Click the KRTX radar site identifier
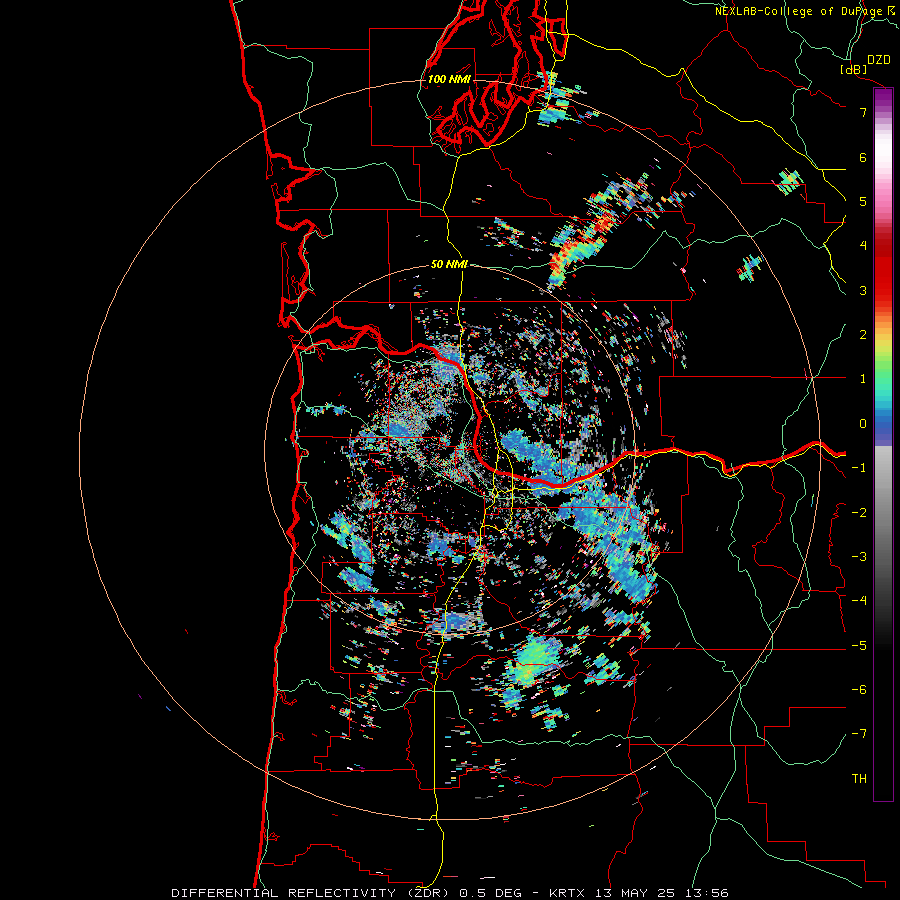 pos(568,893)
